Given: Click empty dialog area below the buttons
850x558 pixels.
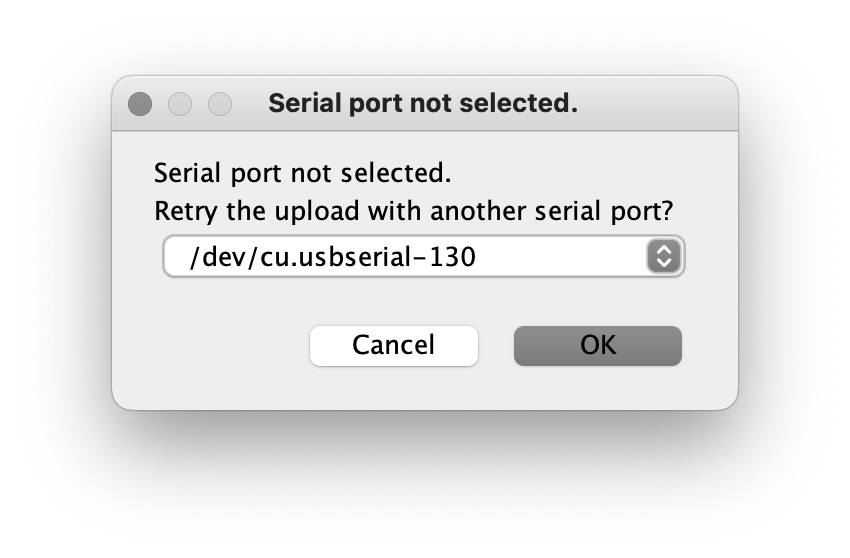Looking at the screenshot, I should point(425,388).
